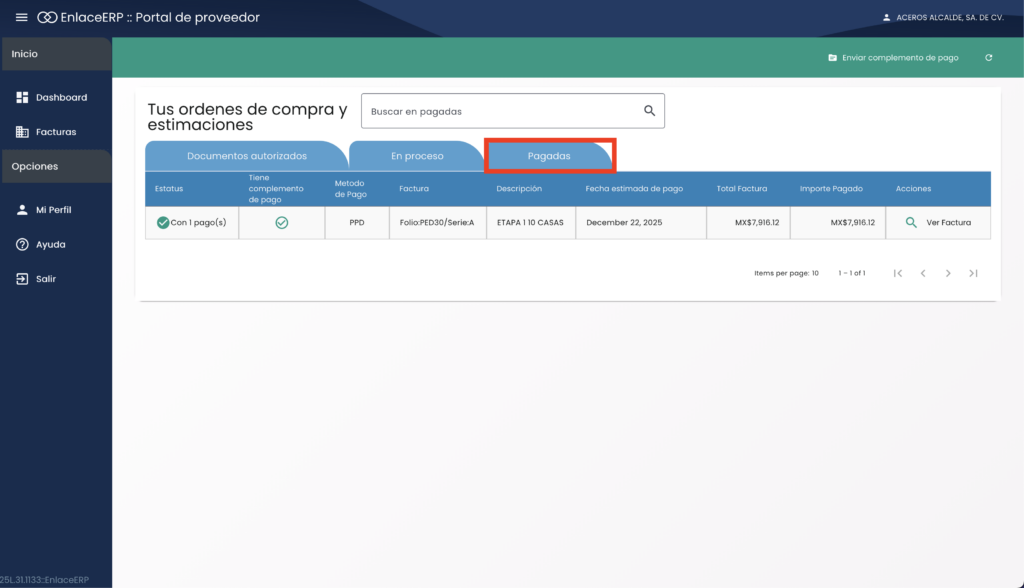
Task: Click the version text 25L.31.1133::EnlaceERP
Action: pyautogui.click(x=44, y=580)
